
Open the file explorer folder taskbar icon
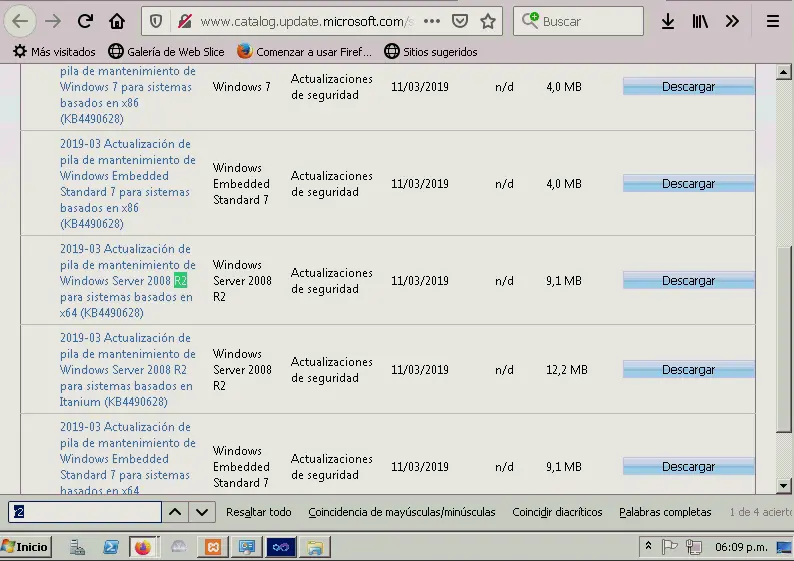(x=314, y=547)
